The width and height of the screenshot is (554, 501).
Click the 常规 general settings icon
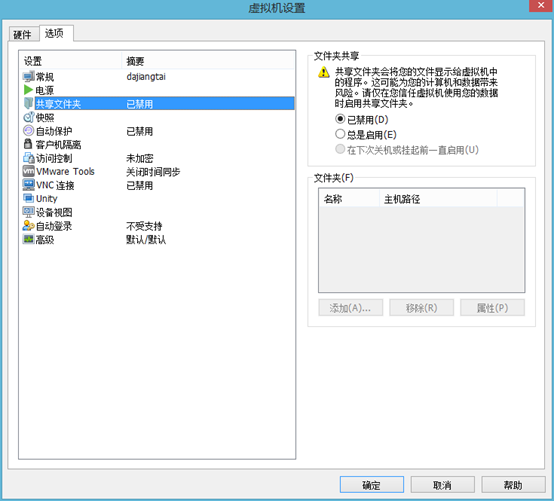(x=28, y=76)
